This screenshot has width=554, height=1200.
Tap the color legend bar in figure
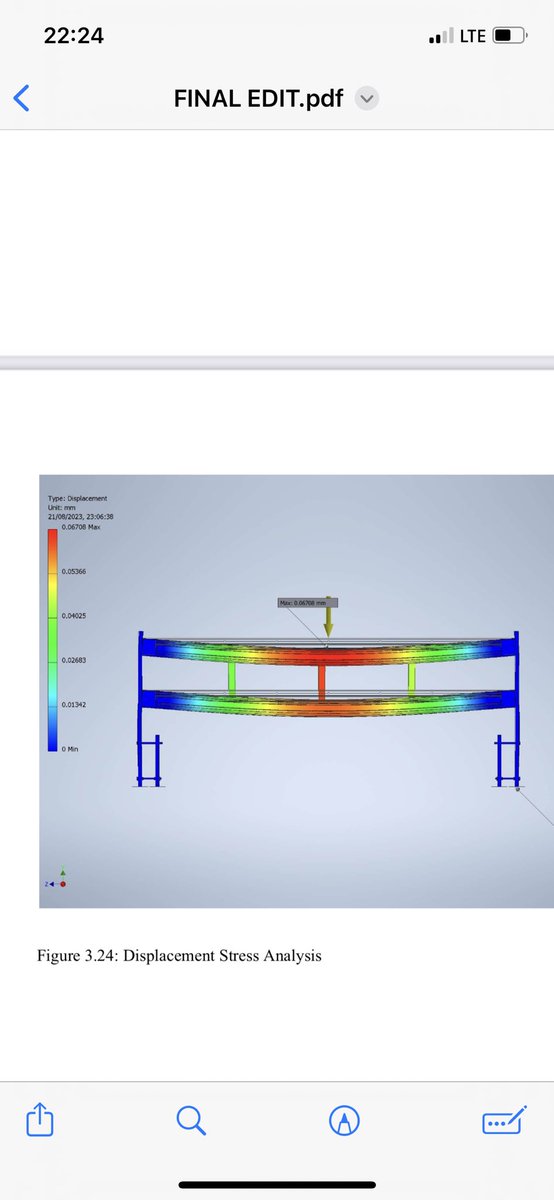point(53,640)
